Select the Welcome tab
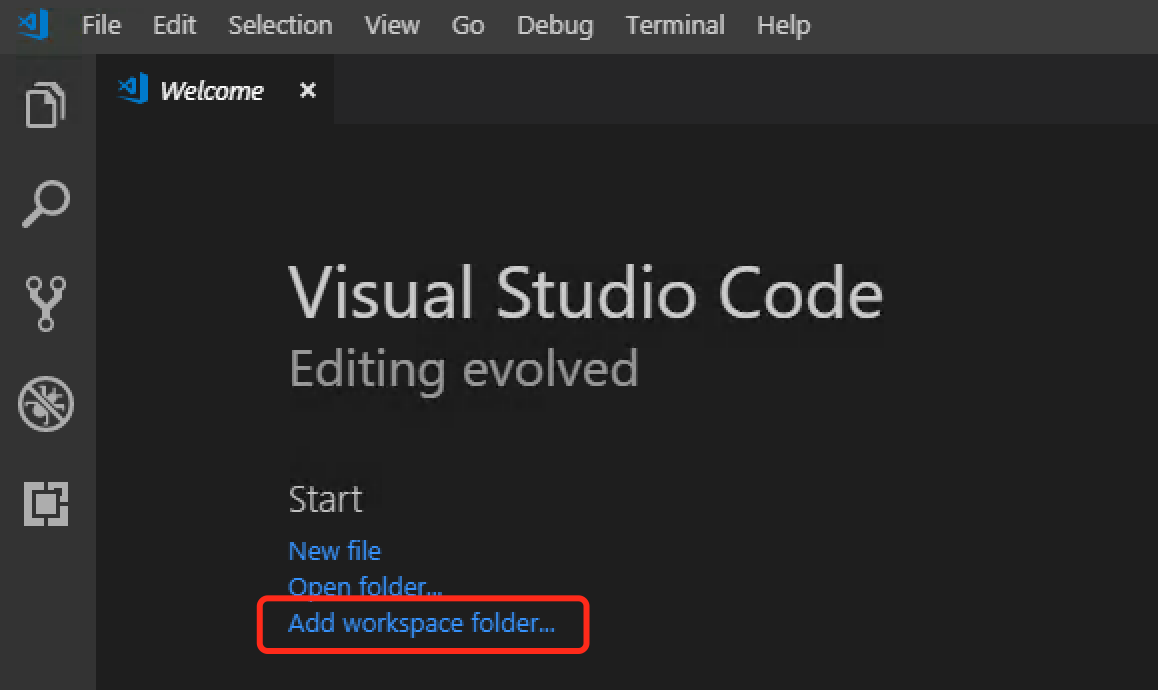This screenshot has height=690, width=1158. pyautogui.click(x=214, y=90)
